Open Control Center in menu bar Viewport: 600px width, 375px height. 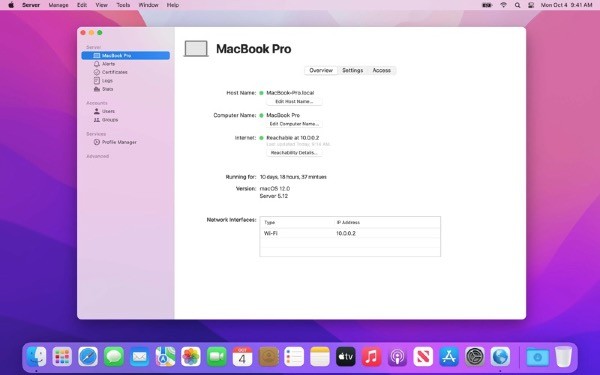531,5
